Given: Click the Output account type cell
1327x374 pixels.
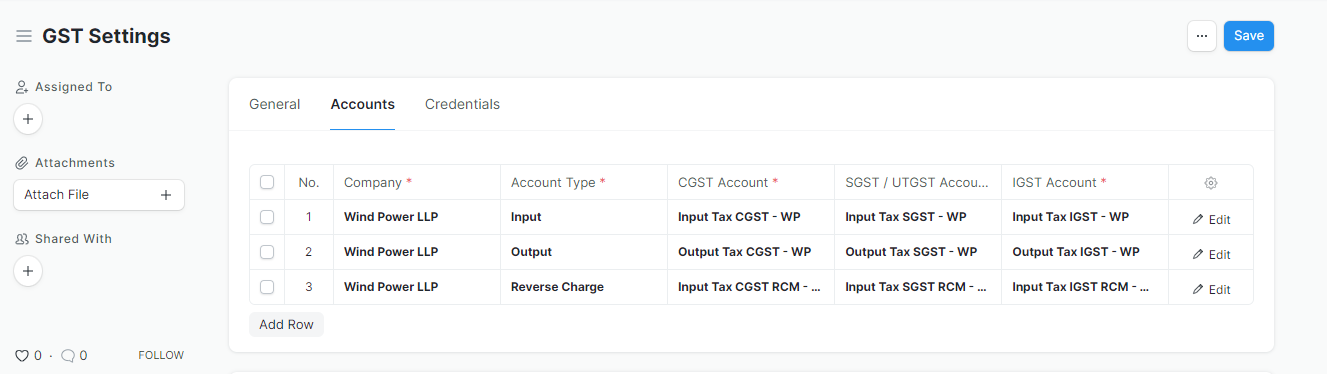Looking at the screenshot, I should [584, 252].
